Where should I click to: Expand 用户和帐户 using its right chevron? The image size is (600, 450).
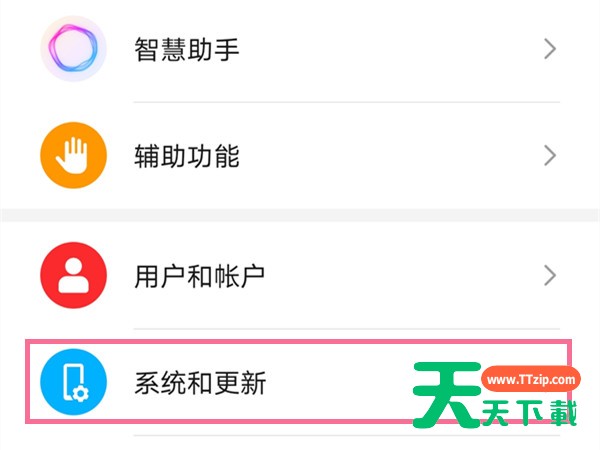550,276
